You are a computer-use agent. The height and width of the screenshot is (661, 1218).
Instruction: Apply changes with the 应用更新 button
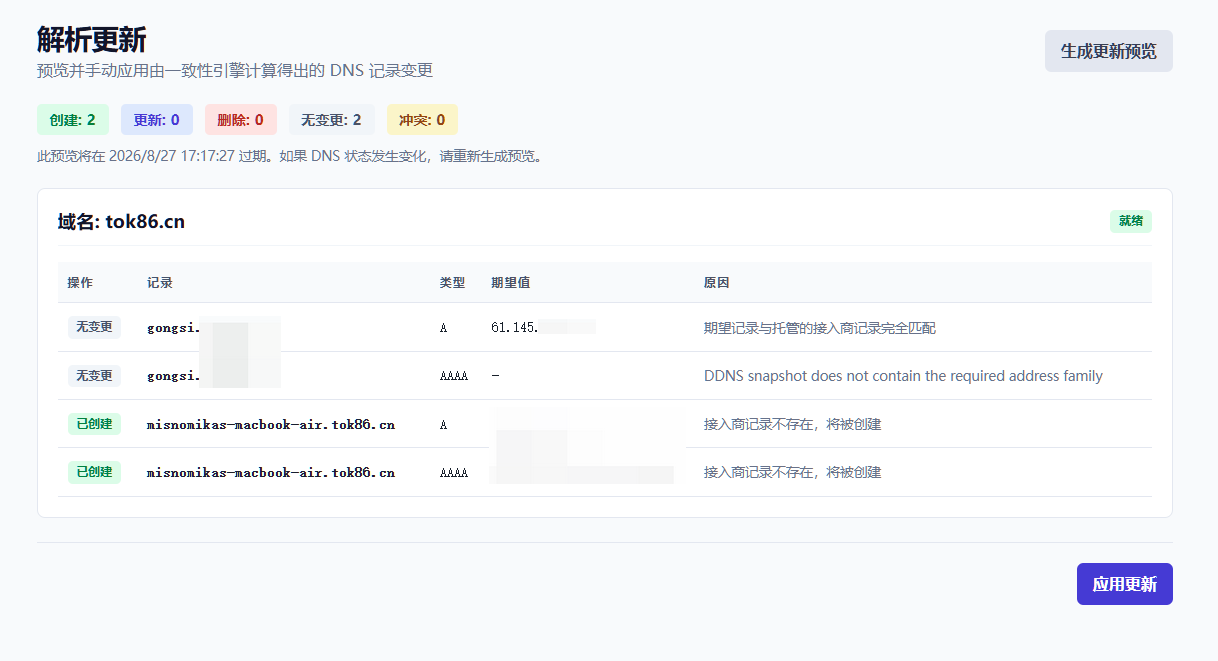[1124, 584]
